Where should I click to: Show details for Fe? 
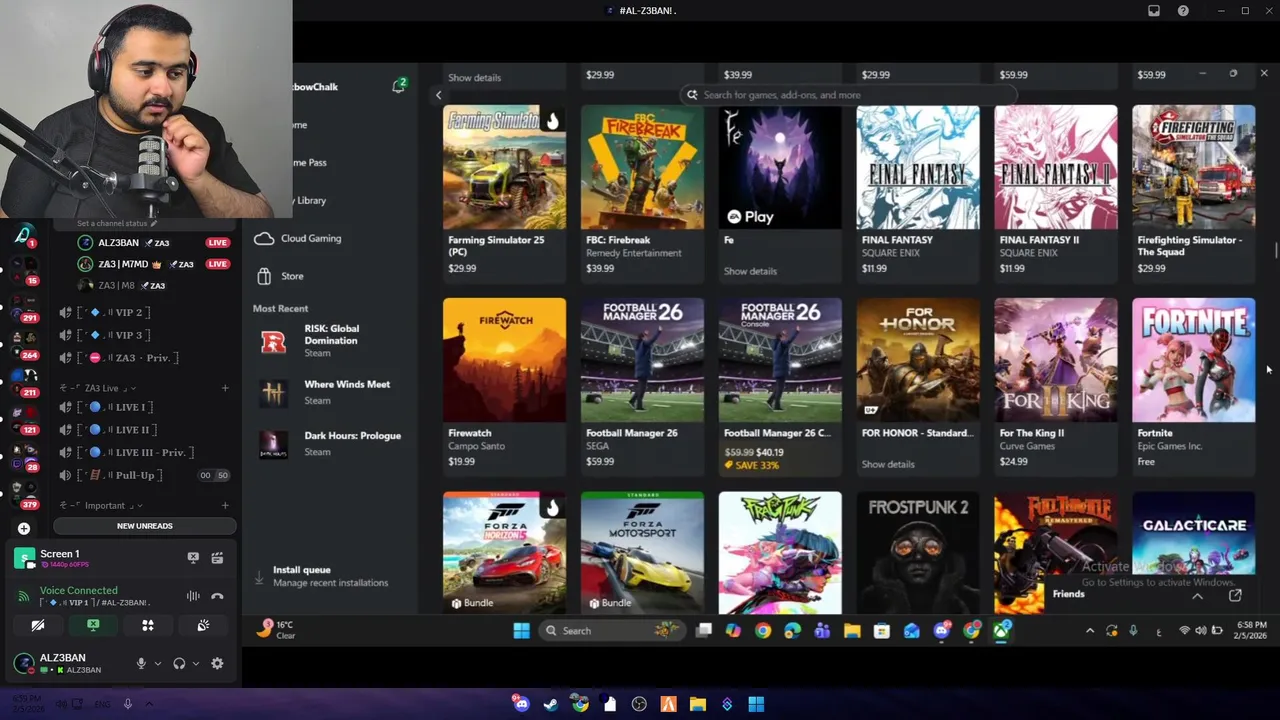point(750,271)
